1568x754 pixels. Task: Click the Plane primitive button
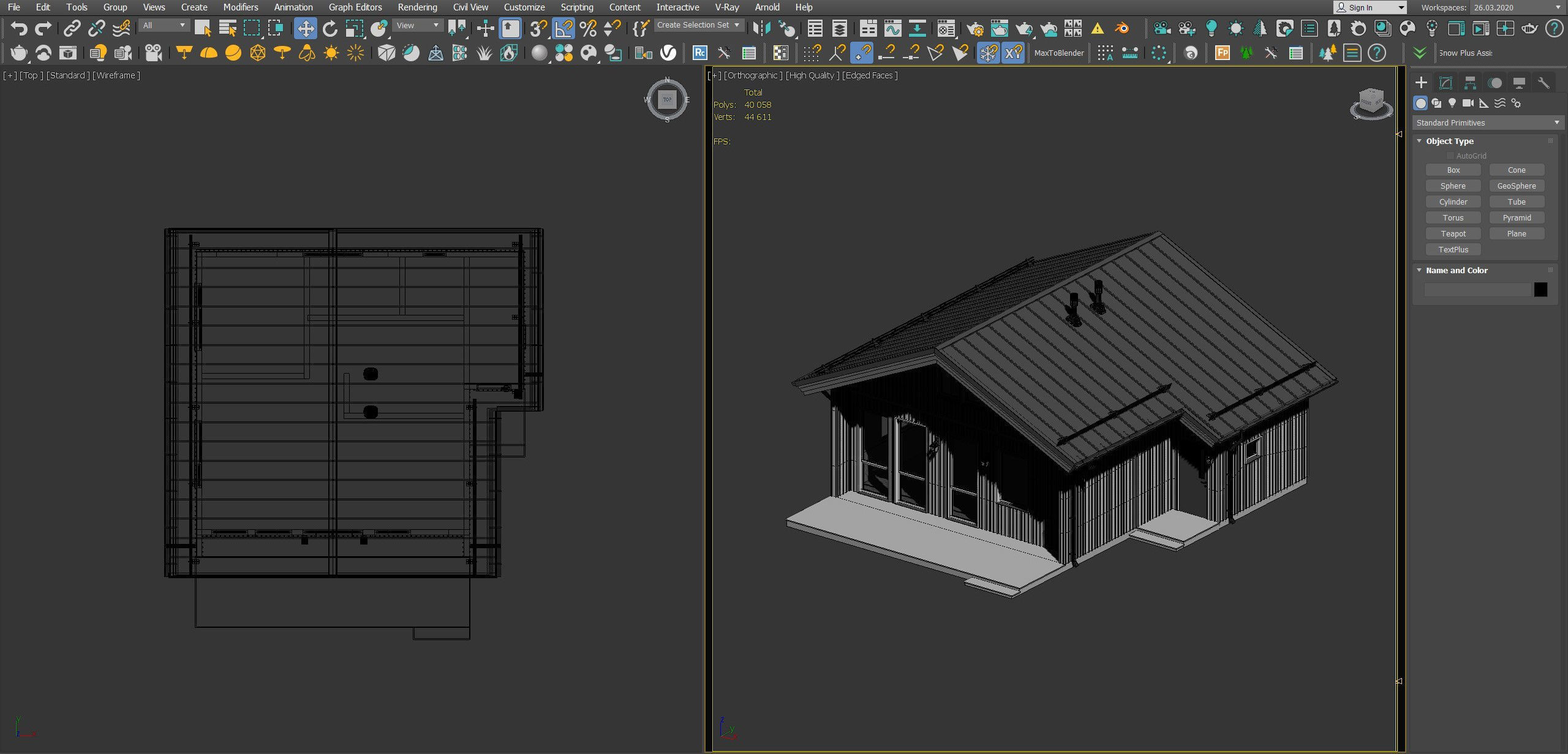point(1517,233)
